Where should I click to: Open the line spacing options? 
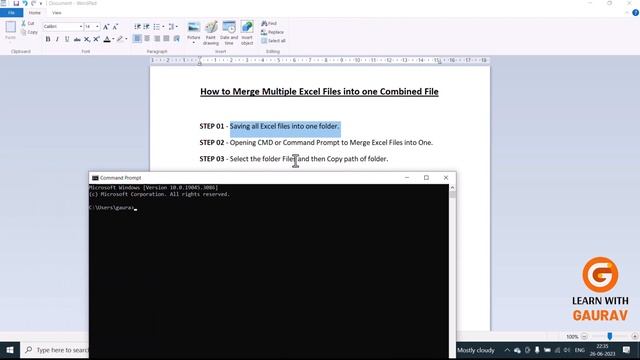tap(173, 27)
